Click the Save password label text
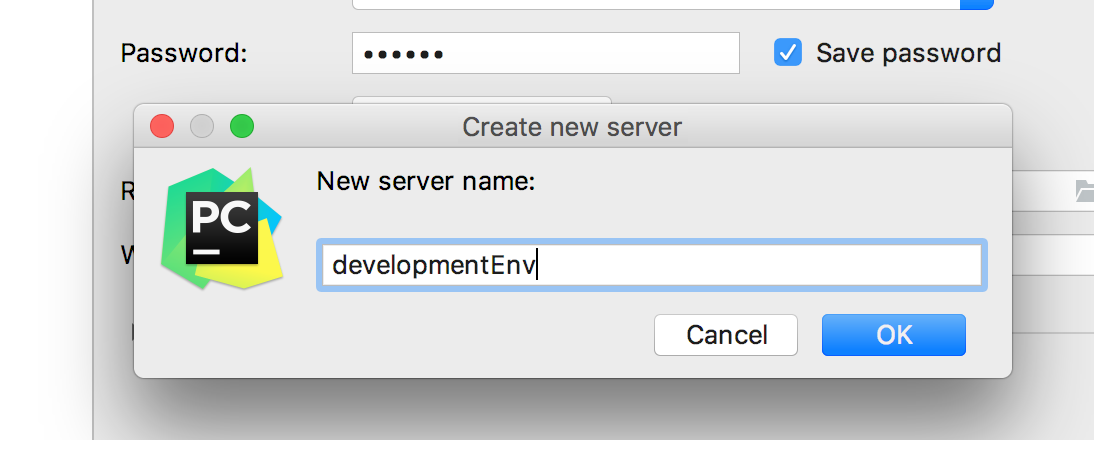The height and width of the screenshot is (460, 1094). click(908, 53)
